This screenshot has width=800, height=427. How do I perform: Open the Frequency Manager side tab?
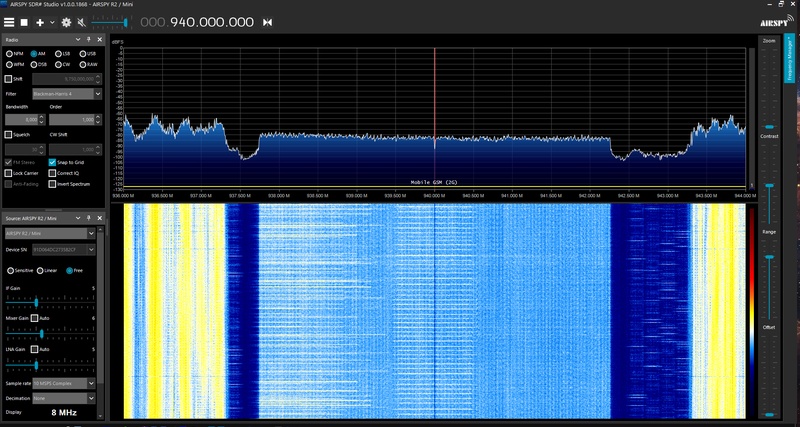(x=789, y=57)
